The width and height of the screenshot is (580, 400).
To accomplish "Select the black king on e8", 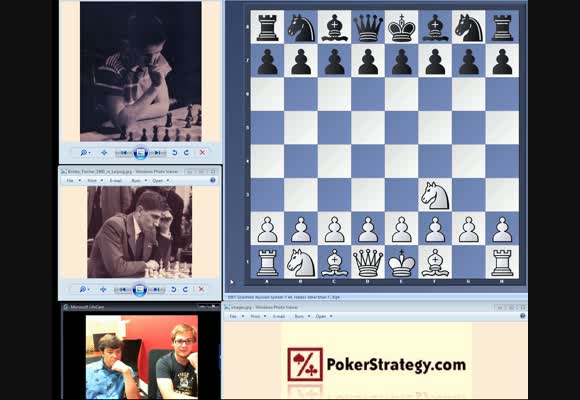I will (401, 27).
